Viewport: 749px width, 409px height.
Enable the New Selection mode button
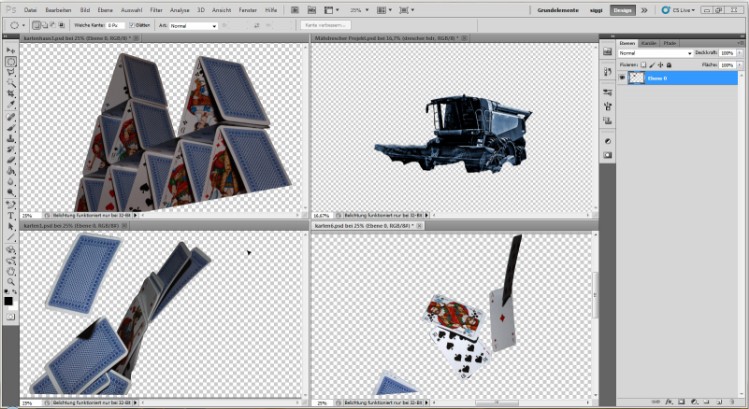[37, 25]
